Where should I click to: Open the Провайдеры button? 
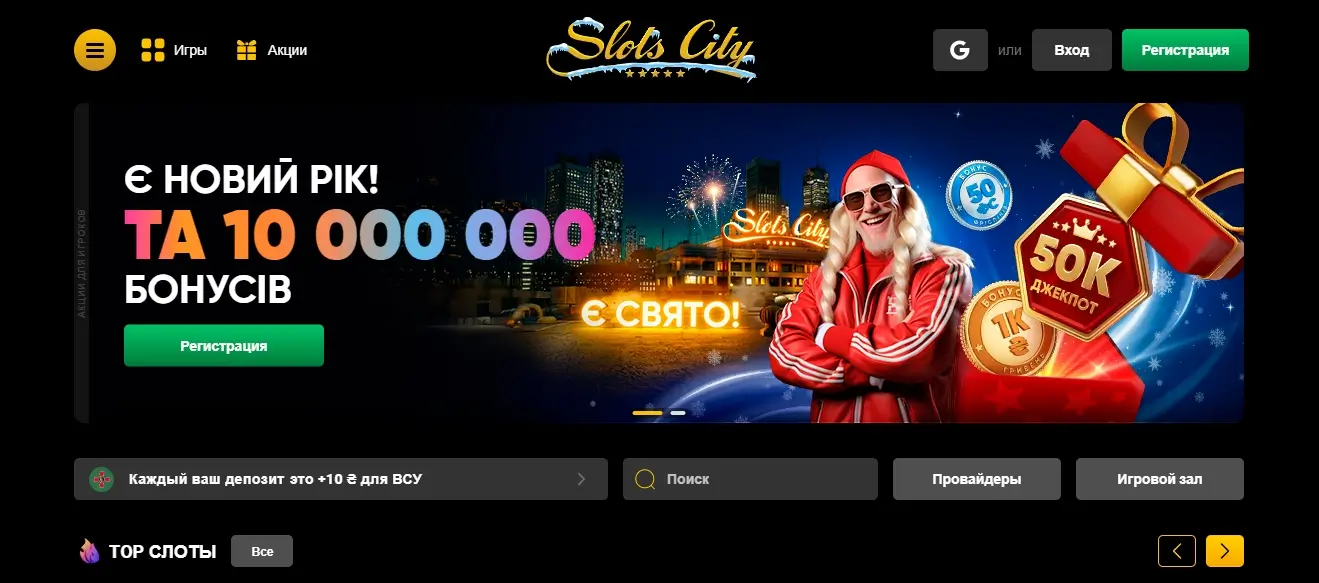point(977,479)
